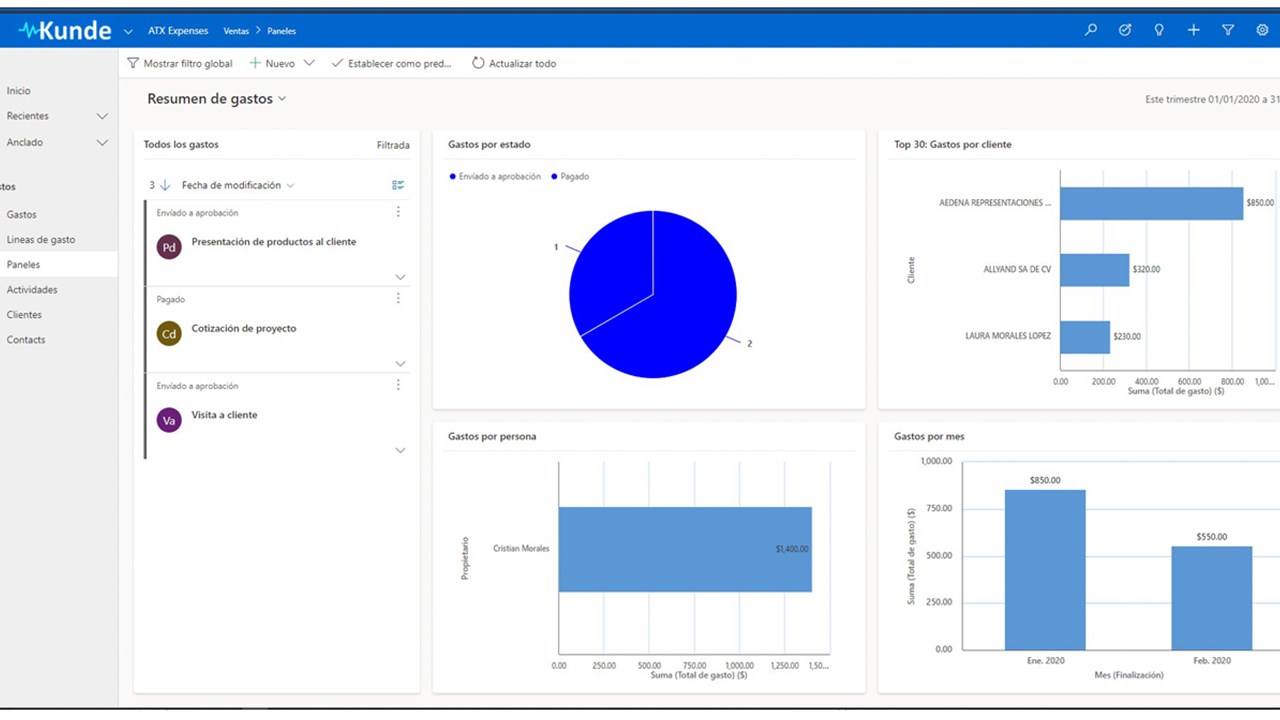Open the advanced filter funnel icon
Screen dimensions: 1280x720
(x=1228, y=30)
